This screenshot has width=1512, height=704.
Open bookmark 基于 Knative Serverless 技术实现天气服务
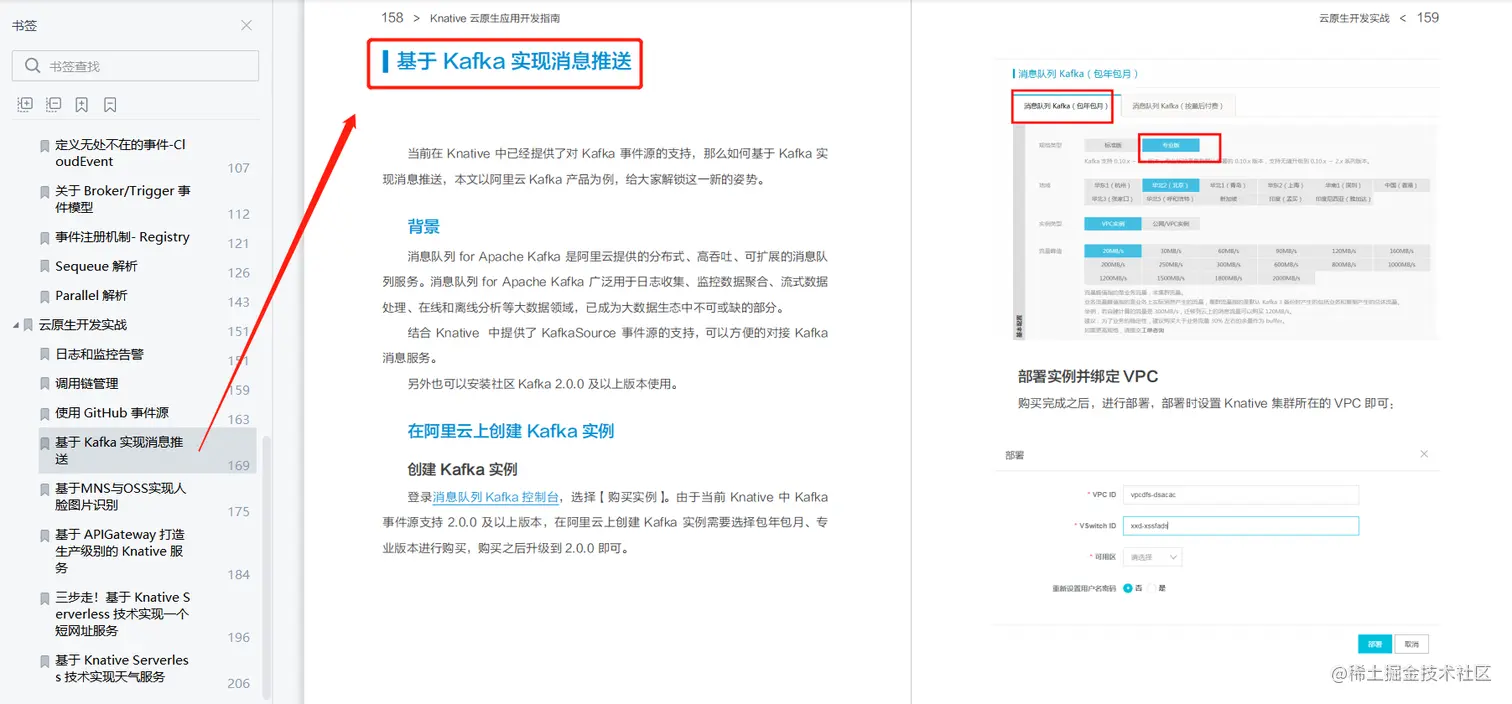coord(122,668)
